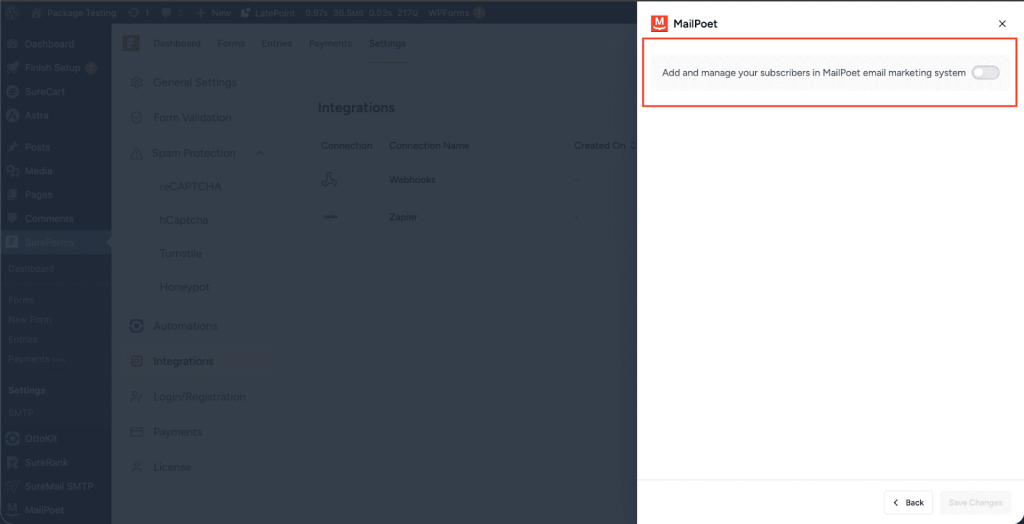This screenshot has width=1024, height=524.
Task: Open New Form submenu link
Action: coord(29,319)
